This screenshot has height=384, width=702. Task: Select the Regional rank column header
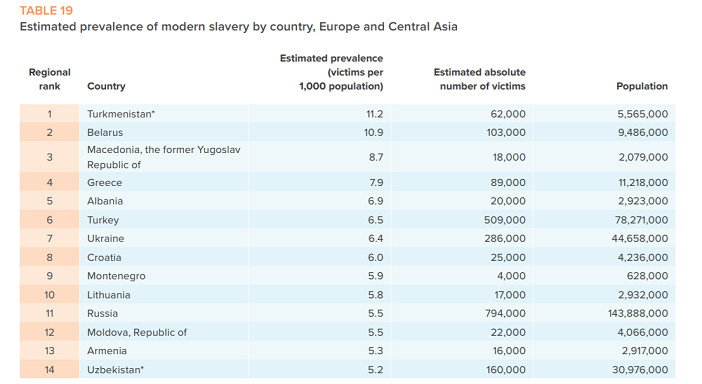[50, 79]
